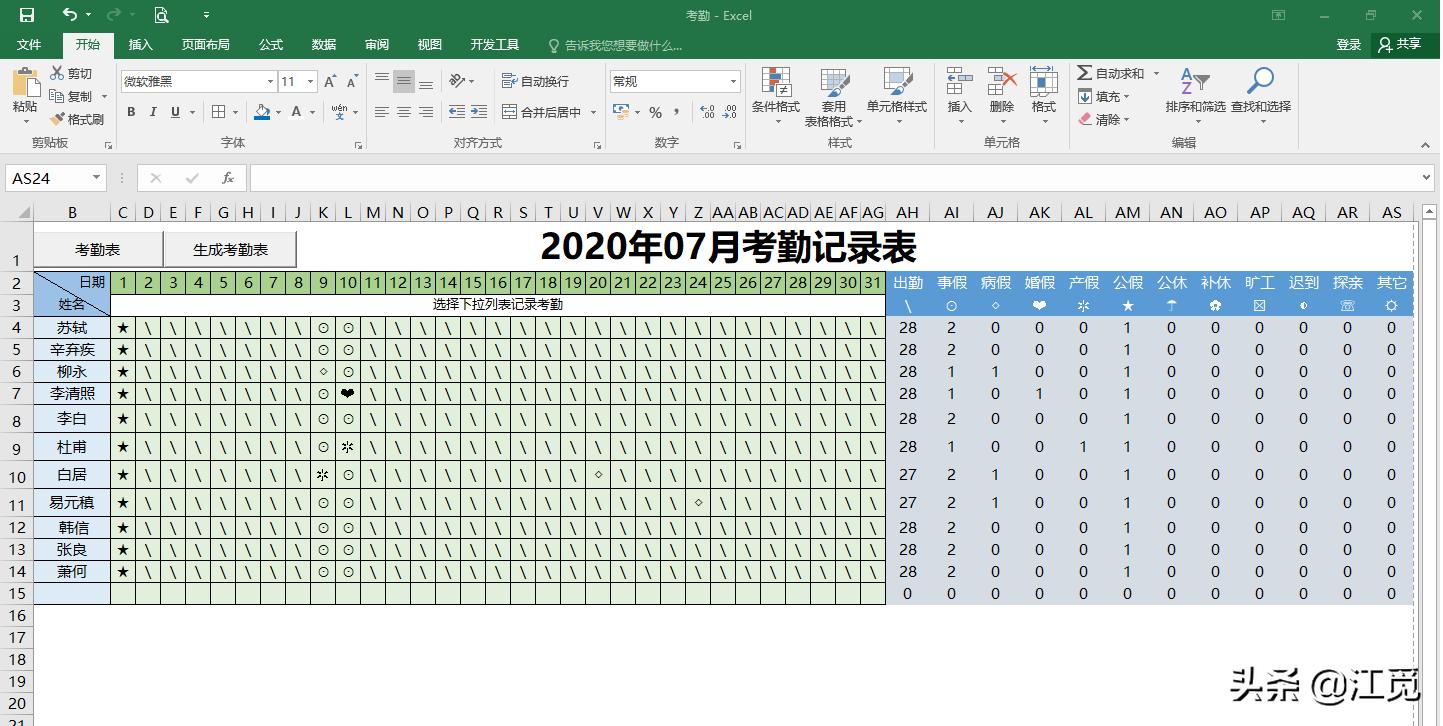Click the Percent Style icon
The image size is (1443, 726).
click(x=657, y=113)
